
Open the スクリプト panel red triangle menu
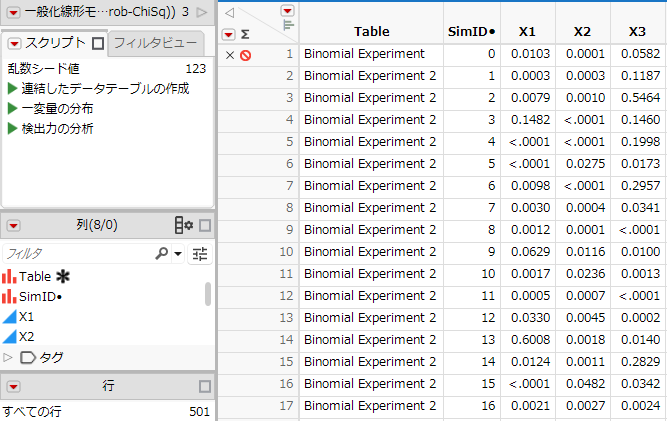(x=14, y=43)
